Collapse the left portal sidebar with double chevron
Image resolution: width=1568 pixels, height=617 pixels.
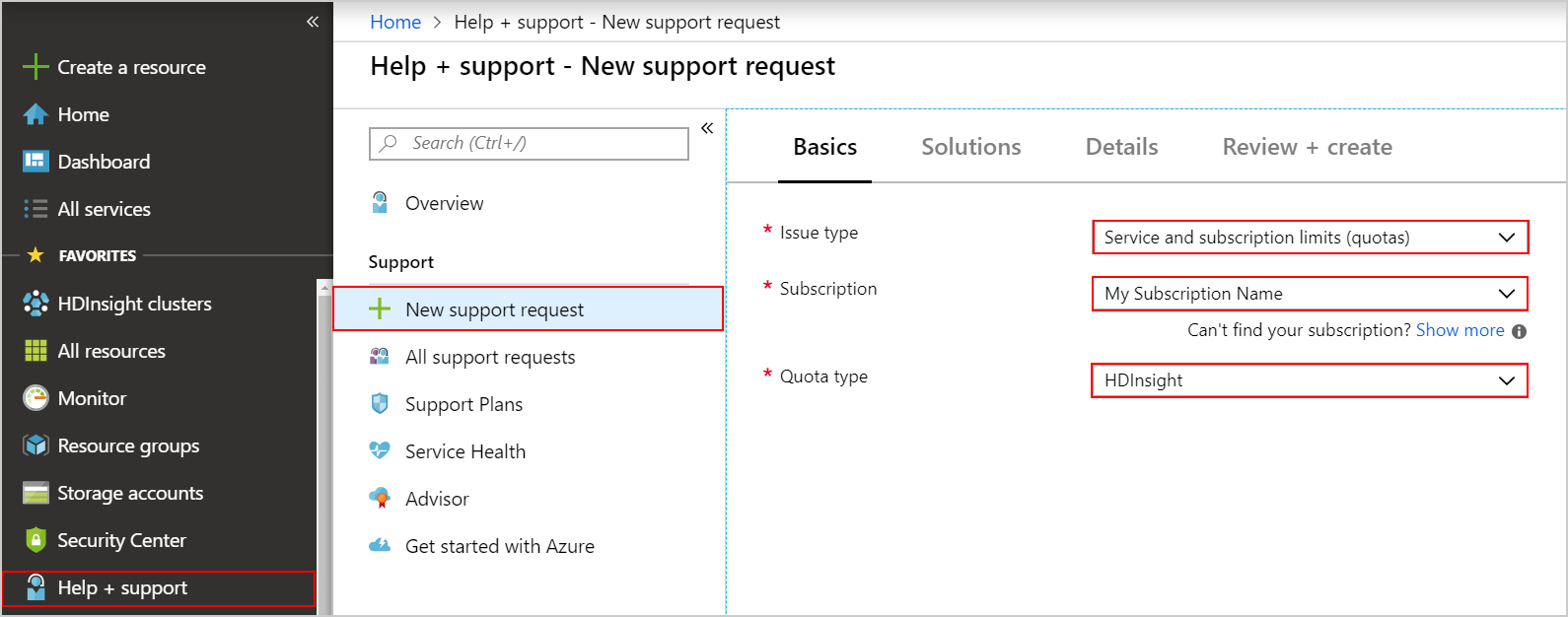point(312,22)
